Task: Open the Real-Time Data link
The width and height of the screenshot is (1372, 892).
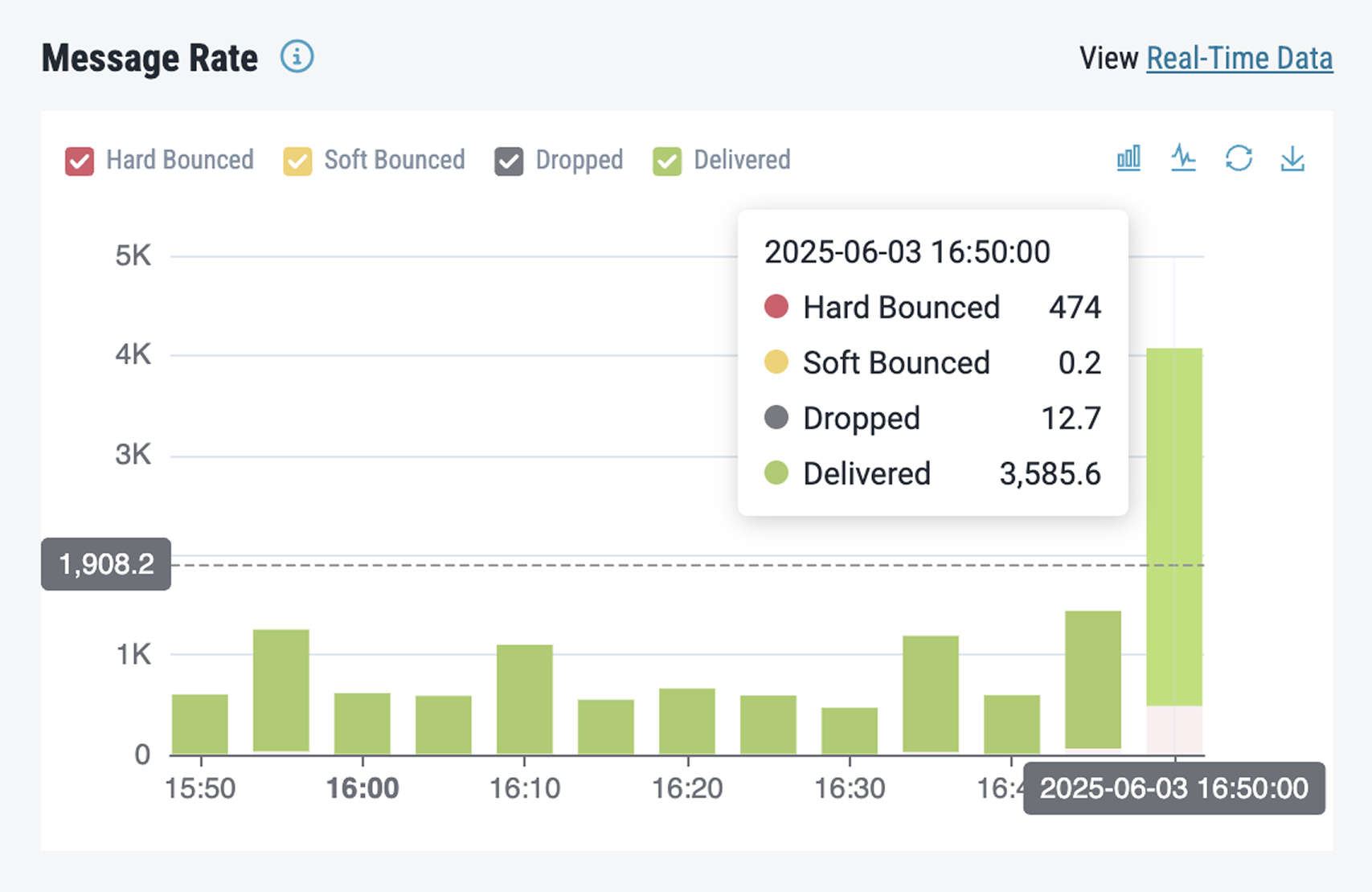Action: point(1239,59)
